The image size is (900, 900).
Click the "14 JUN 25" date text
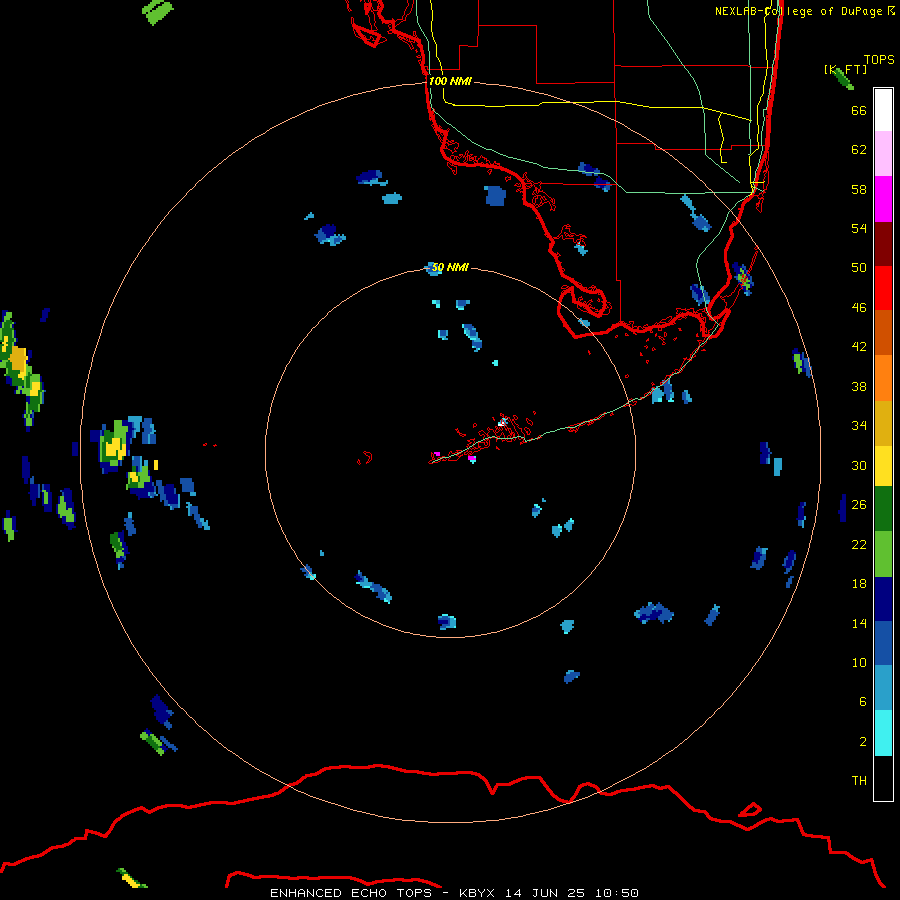[545, 893]
